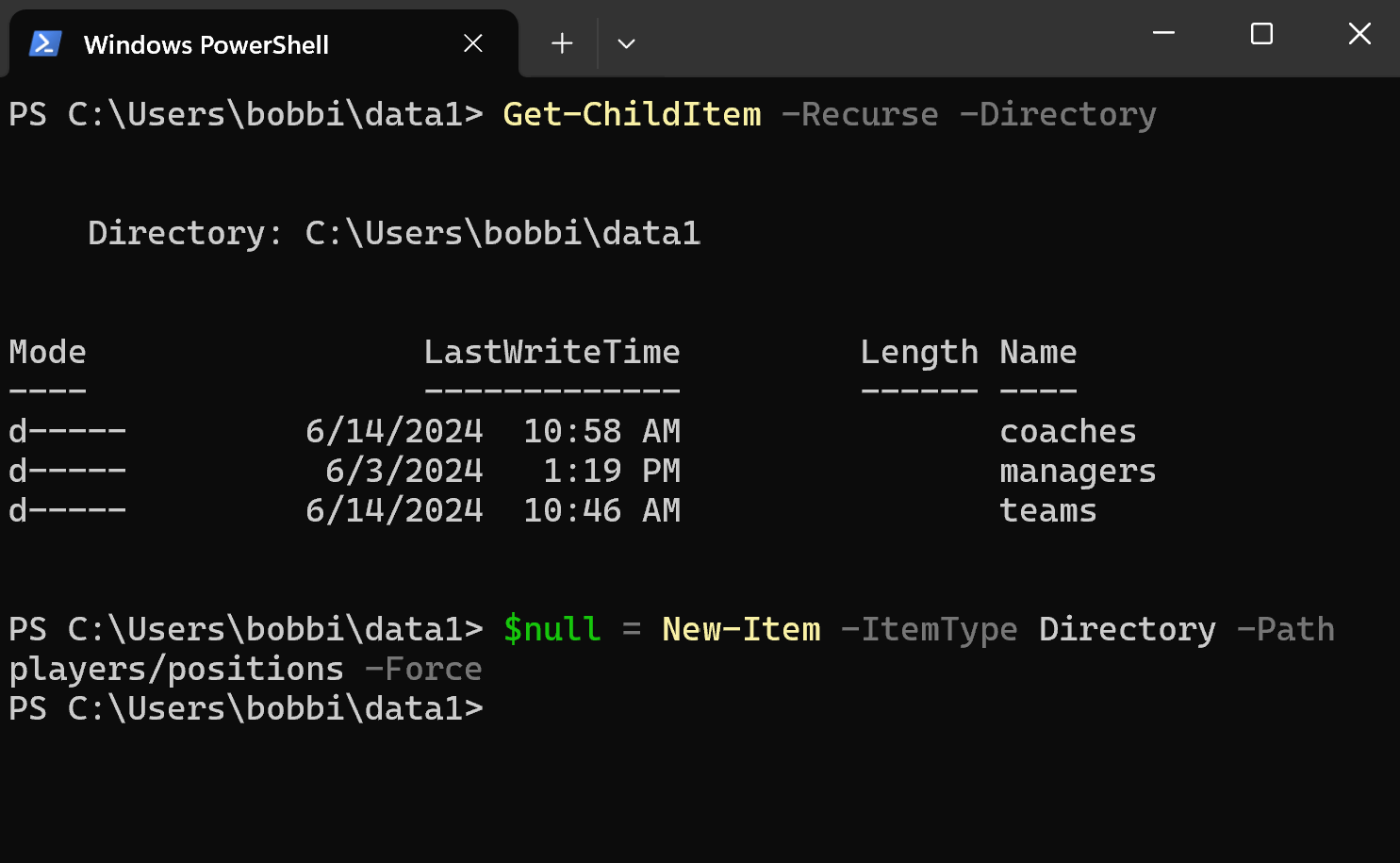Click the -Force parameter text
Viewport: 1400px width, 863px height.
(x=423, y=670)
